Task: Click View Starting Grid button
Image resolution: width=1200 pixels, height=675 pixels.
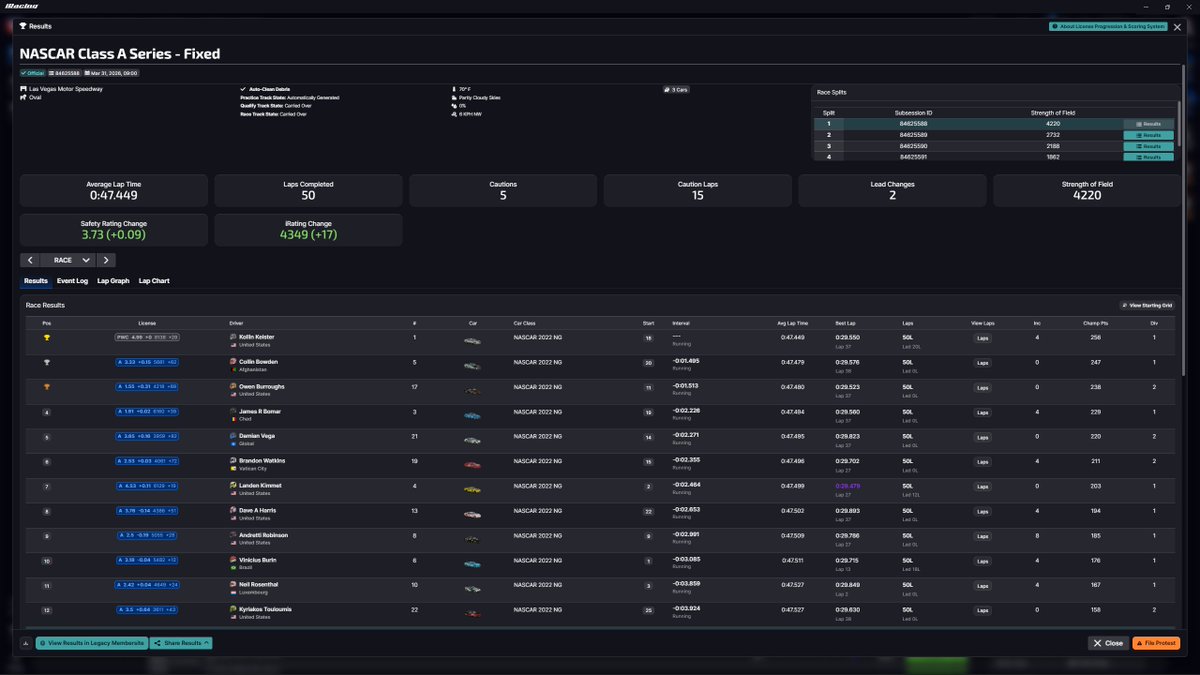Action: pyautogui.click(x=1147, y=305)
